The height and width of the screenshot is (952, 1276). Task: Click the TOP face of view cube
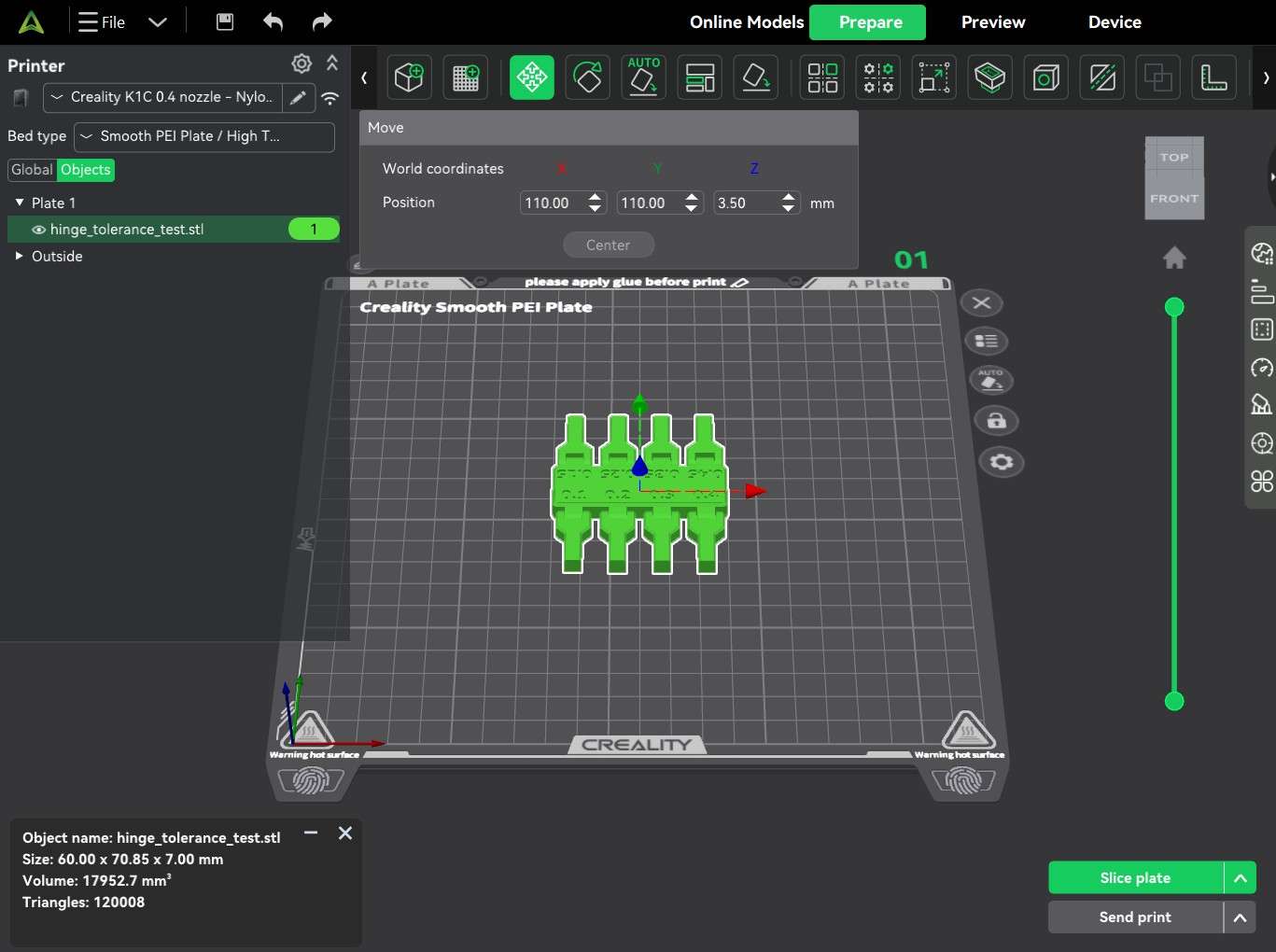(x=1174, y=158)
